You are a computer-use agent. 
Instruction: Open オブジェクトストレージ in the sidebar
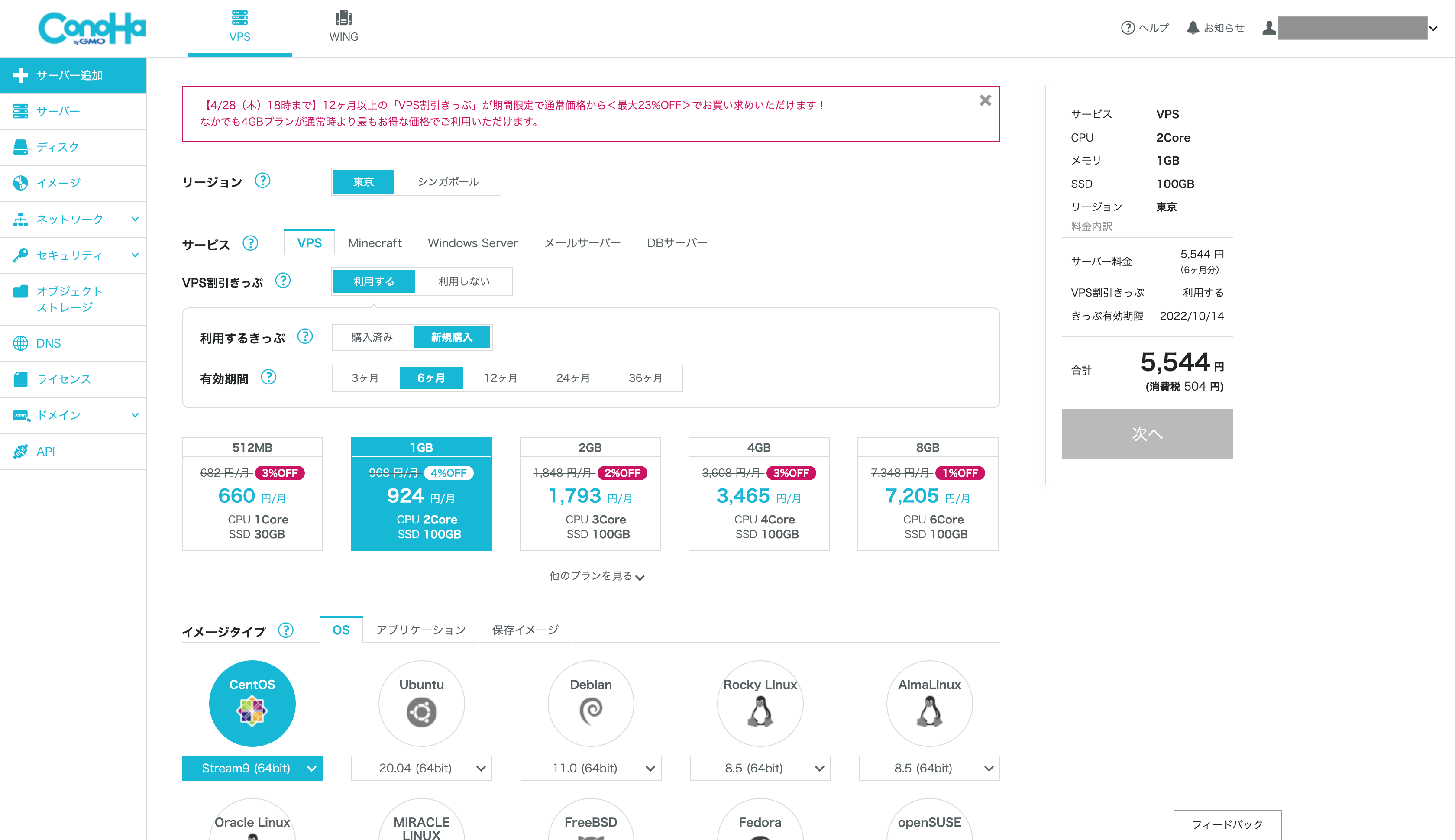pos(73,299)
